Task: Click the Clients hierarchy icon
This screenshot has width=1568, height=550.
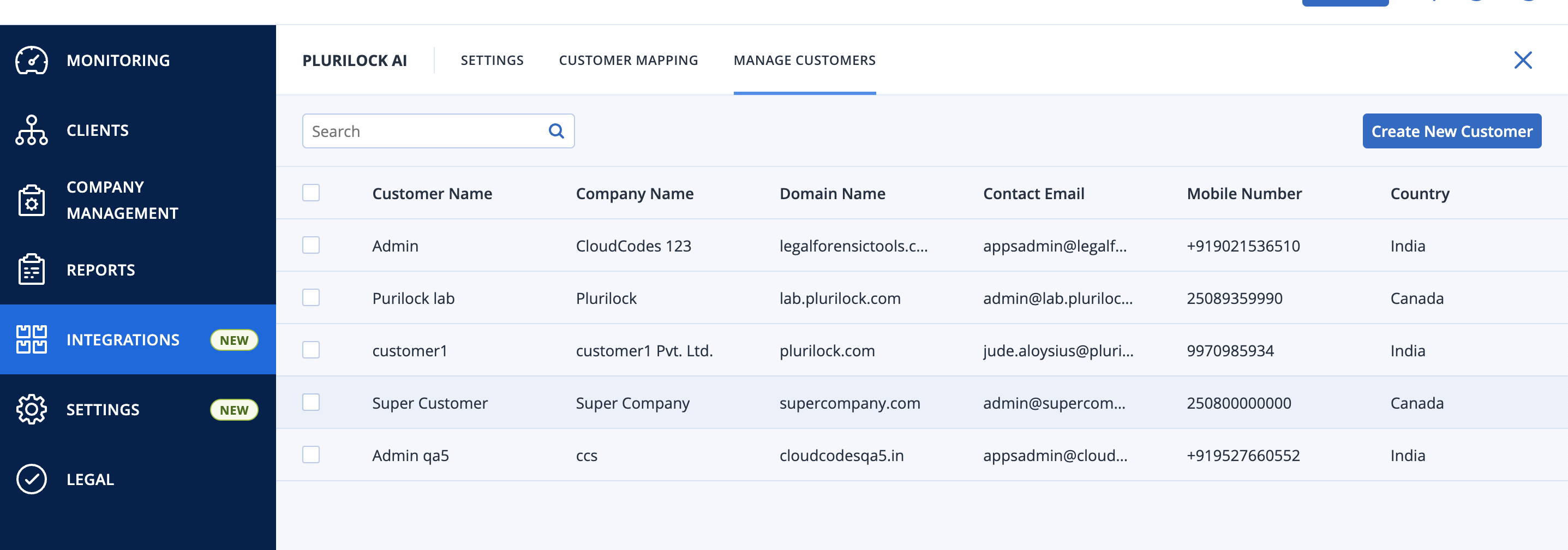Action: point(32,130)
